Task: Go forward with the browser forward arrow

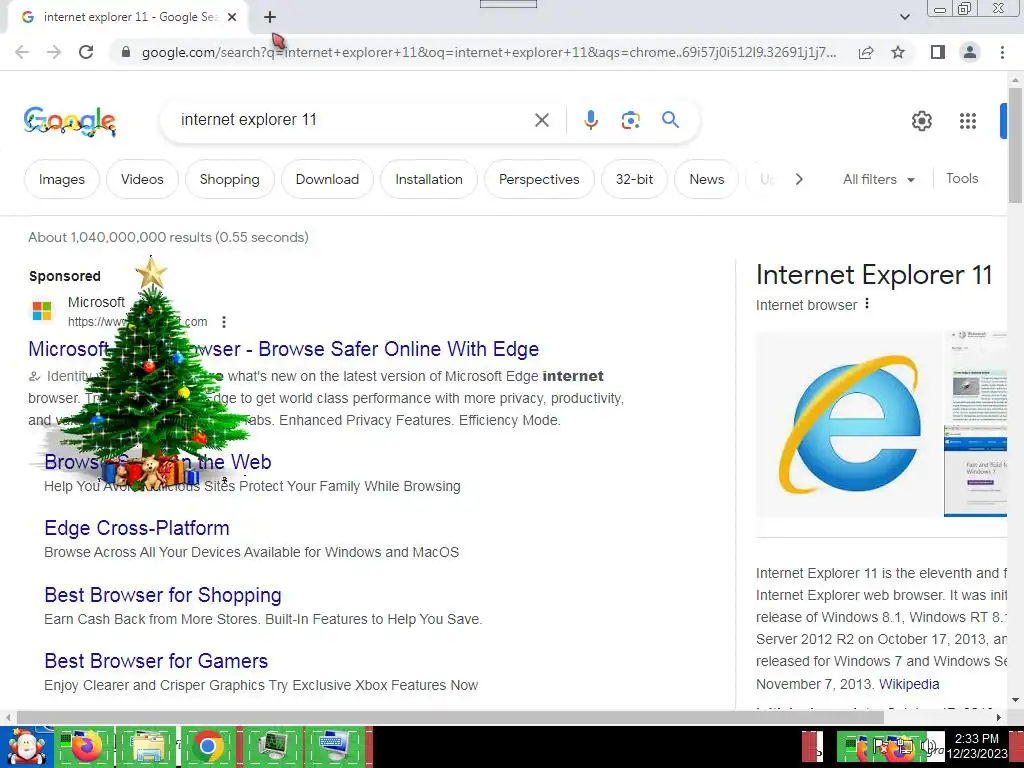Action: [x=54, y=52]
